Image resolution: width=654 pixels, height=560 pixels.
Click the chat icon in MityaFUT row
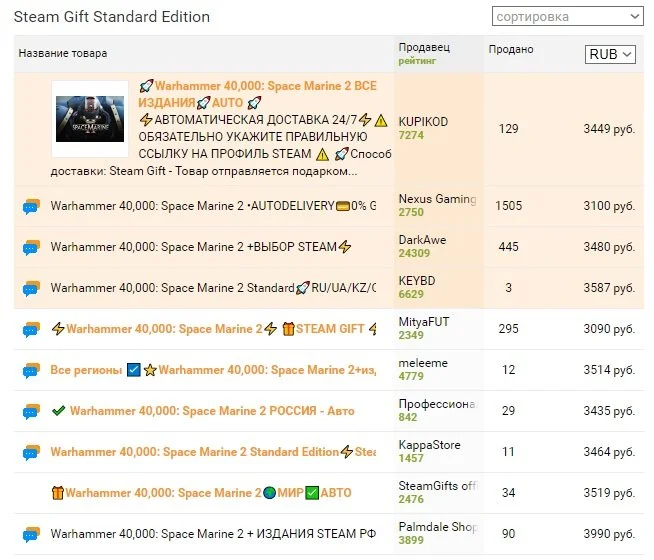[x=31, y=329]
